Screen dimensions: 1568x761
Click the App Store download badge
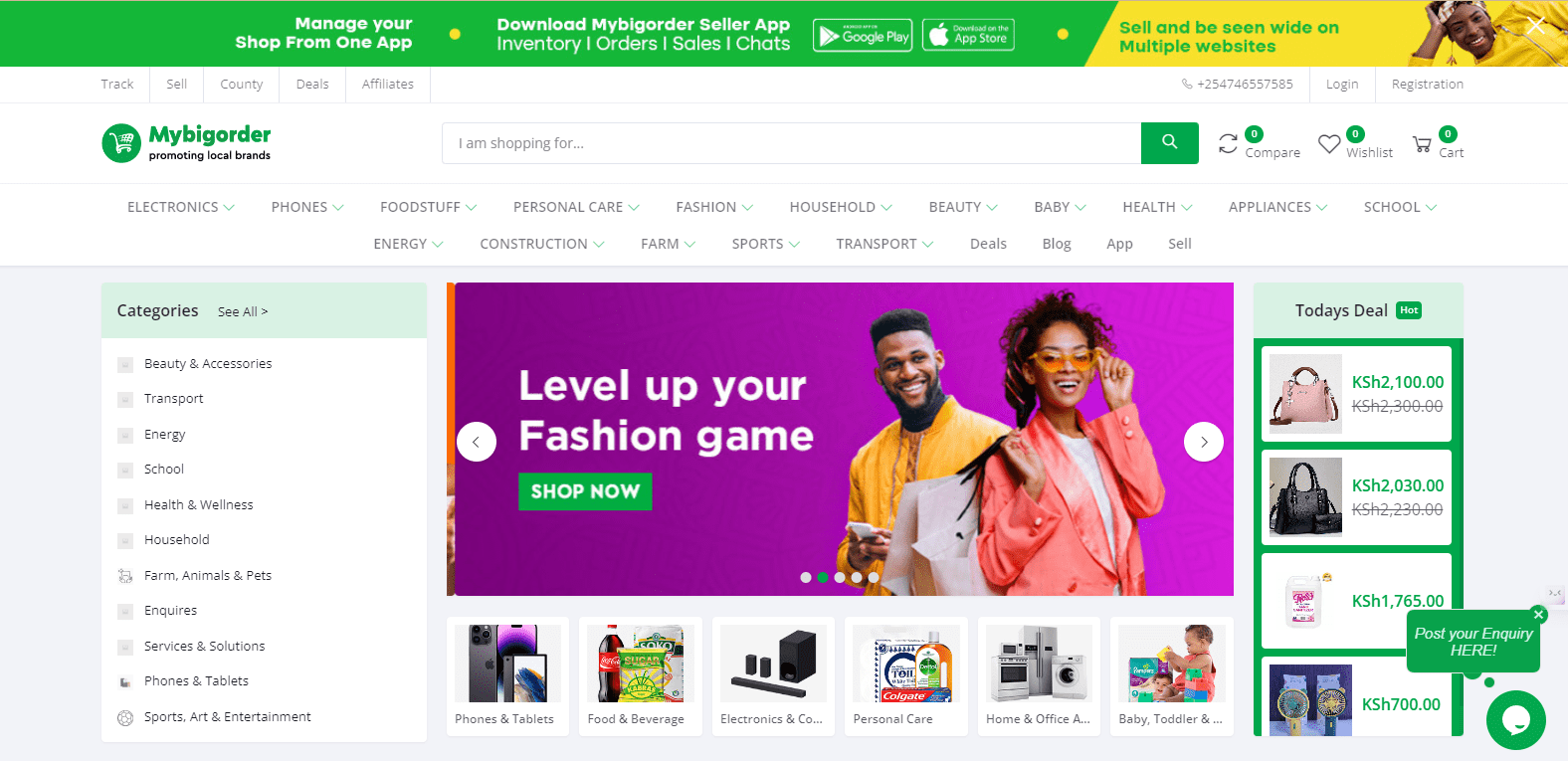coord(969,35)
